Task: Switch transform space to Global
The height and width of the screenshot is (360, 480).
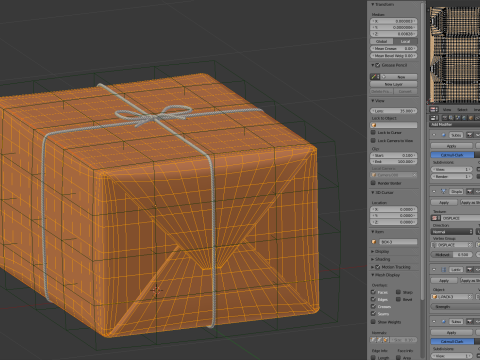Action: pos(382,41)
